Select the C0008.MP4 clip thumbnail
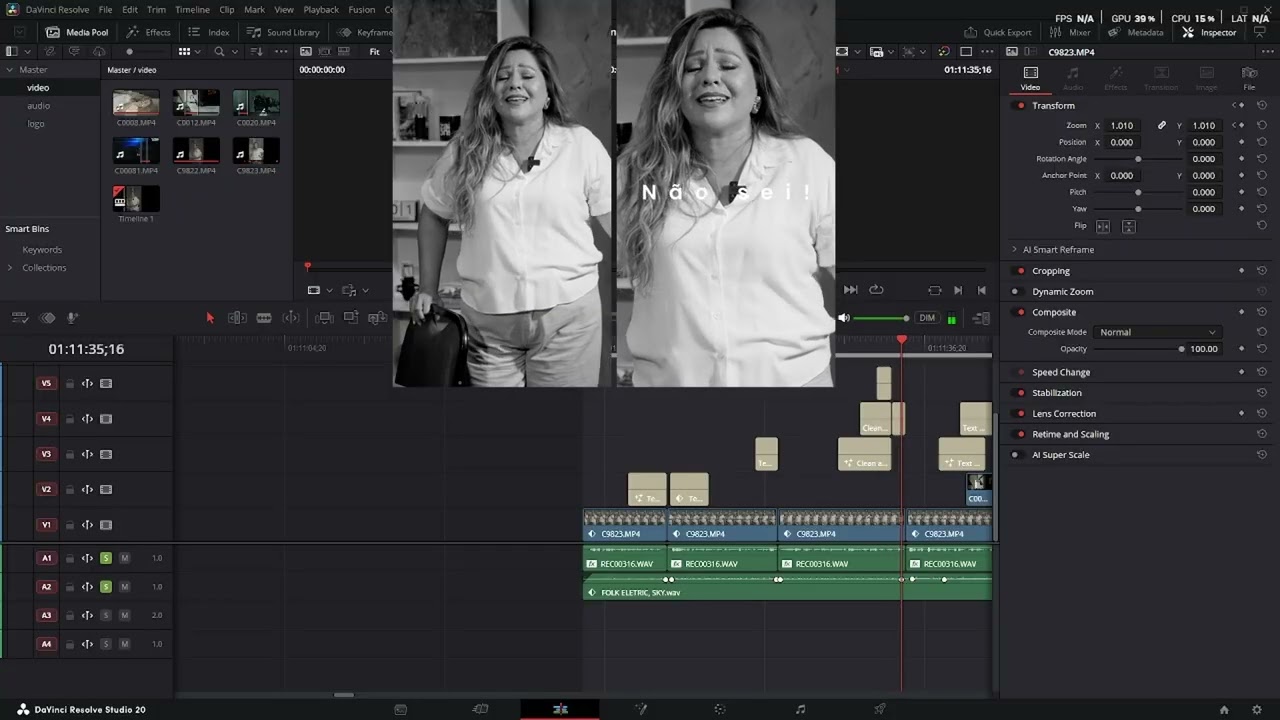The height and width of the screenshot is (720, 1280). pyautogui.click(x=136, y=102)
